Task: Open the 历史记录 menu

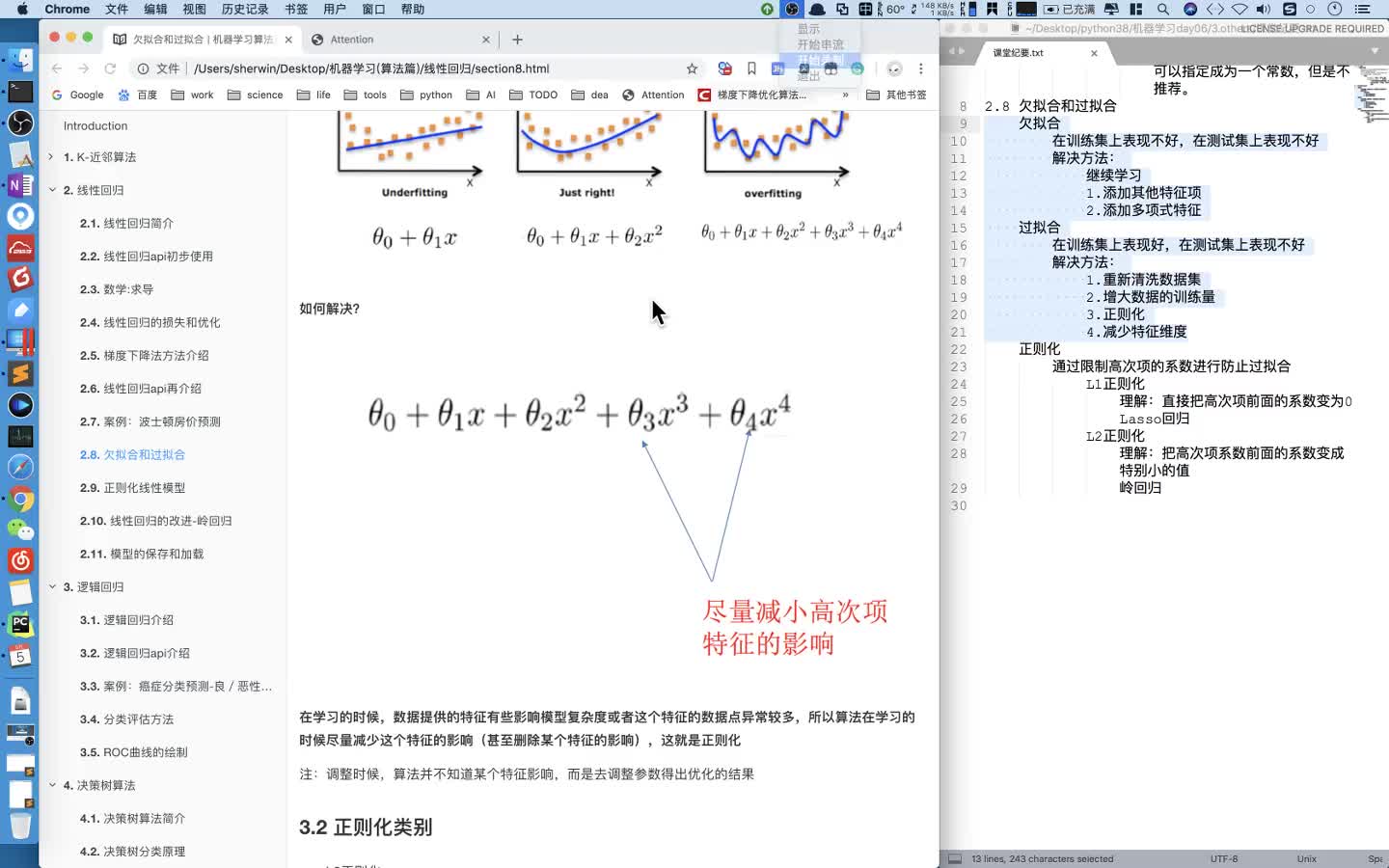Action: click(x=245, y=9)
